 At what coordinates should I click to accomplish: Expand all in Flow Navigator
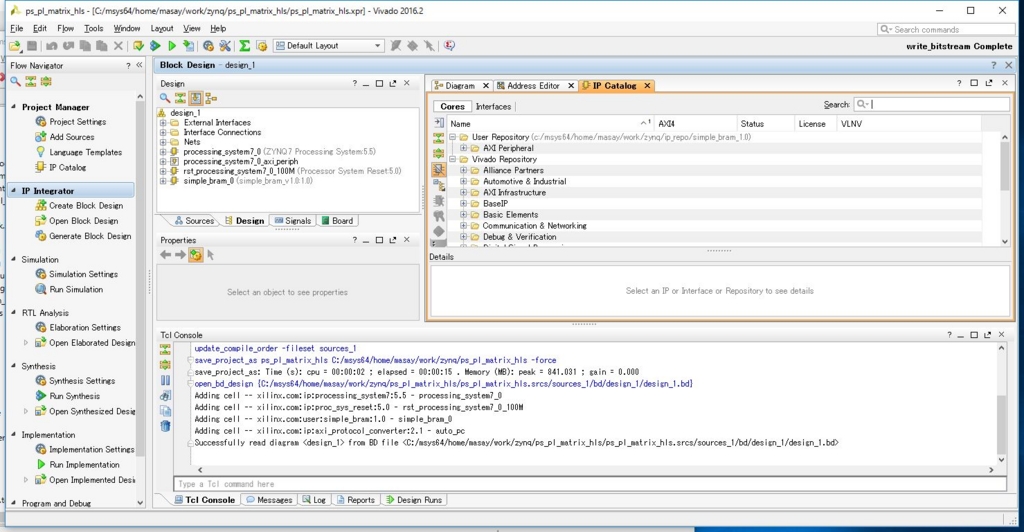pos(46,82)
